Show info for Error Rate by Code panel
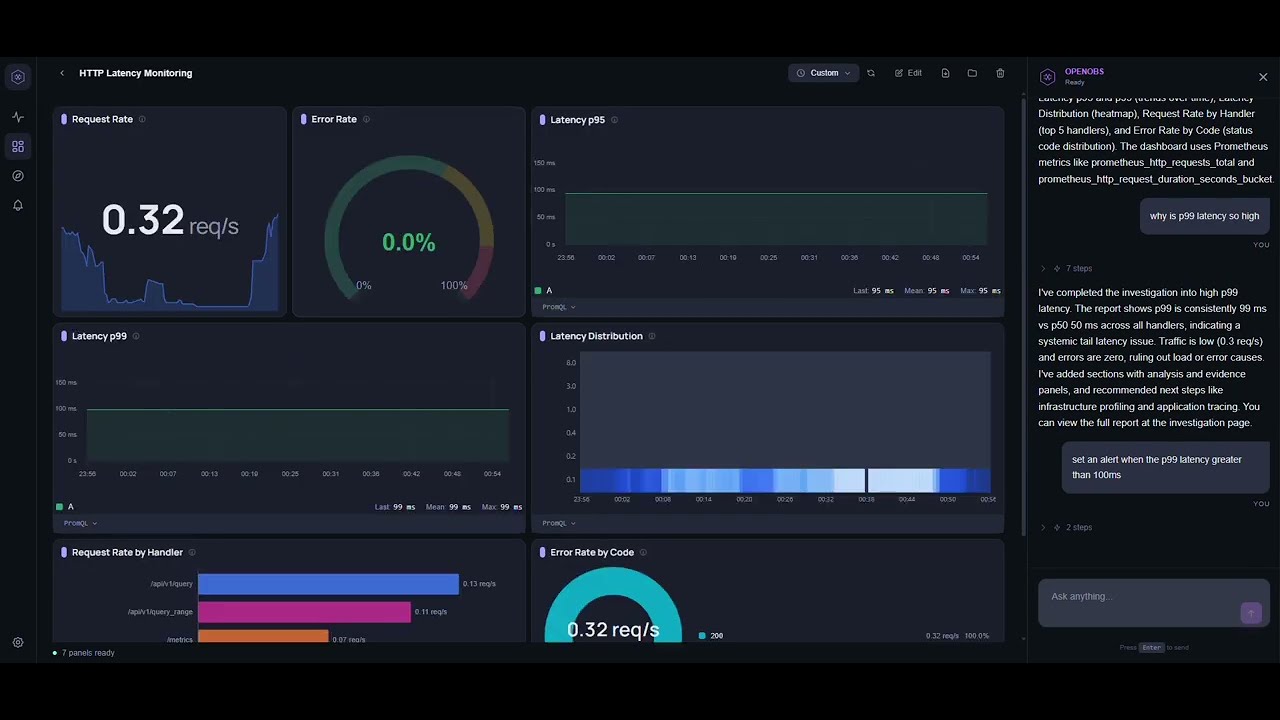The image size is (1280, 720). (643, 552)
